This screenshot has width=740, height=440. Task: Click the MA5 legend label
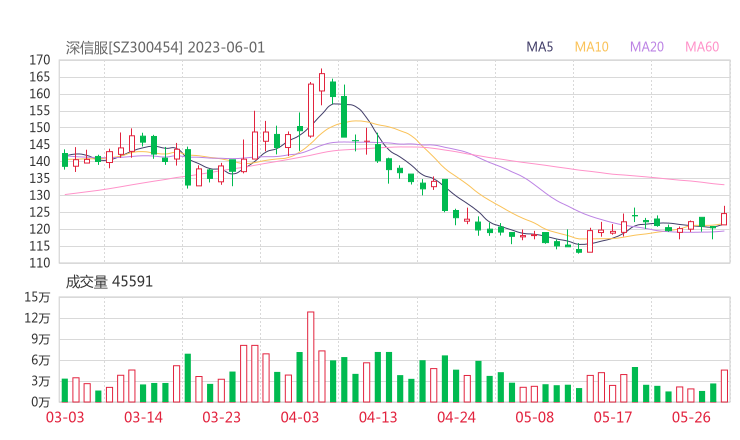[539, 47]
